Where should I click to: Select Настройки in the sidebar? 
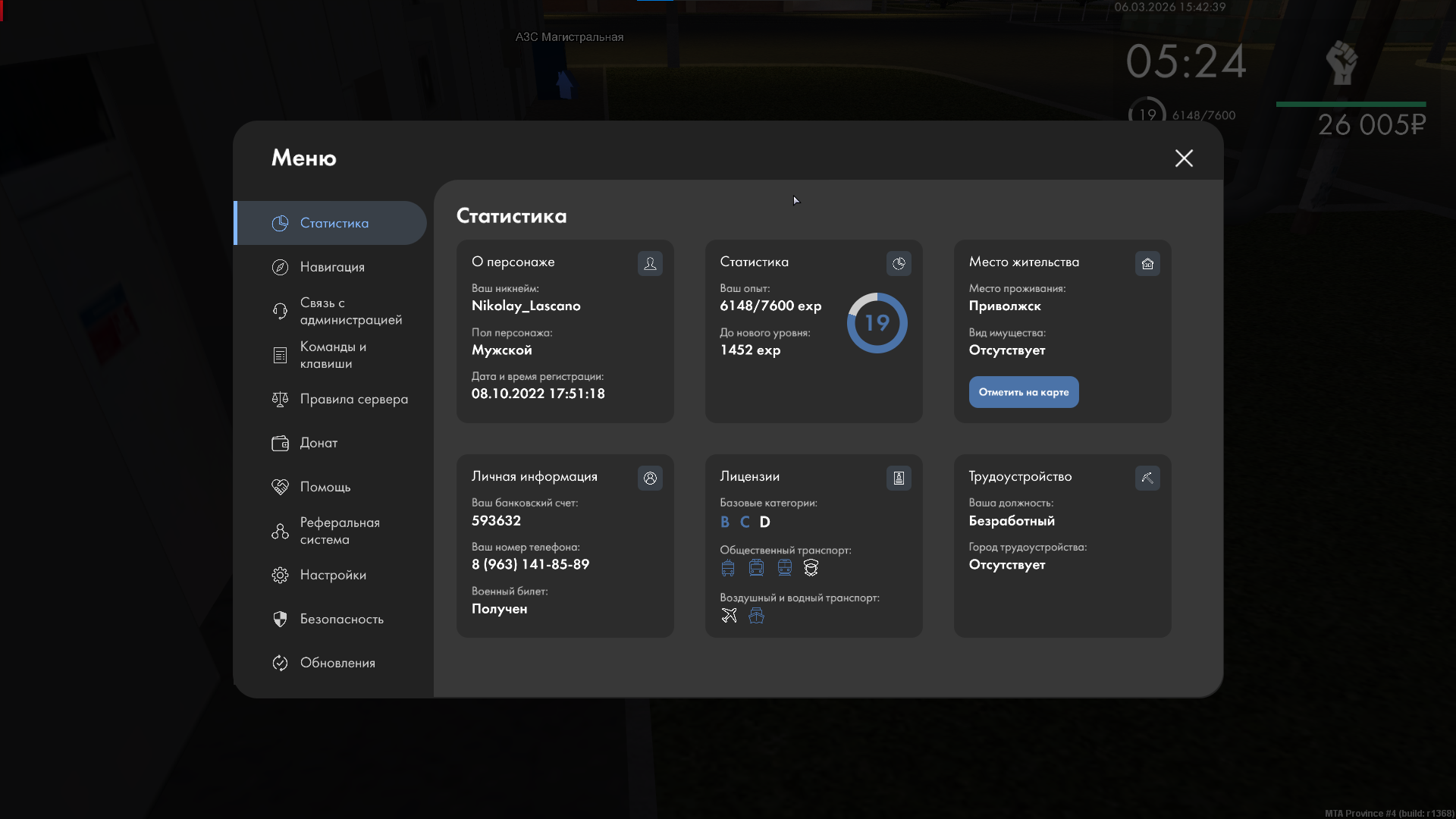(x=332, y=575)
